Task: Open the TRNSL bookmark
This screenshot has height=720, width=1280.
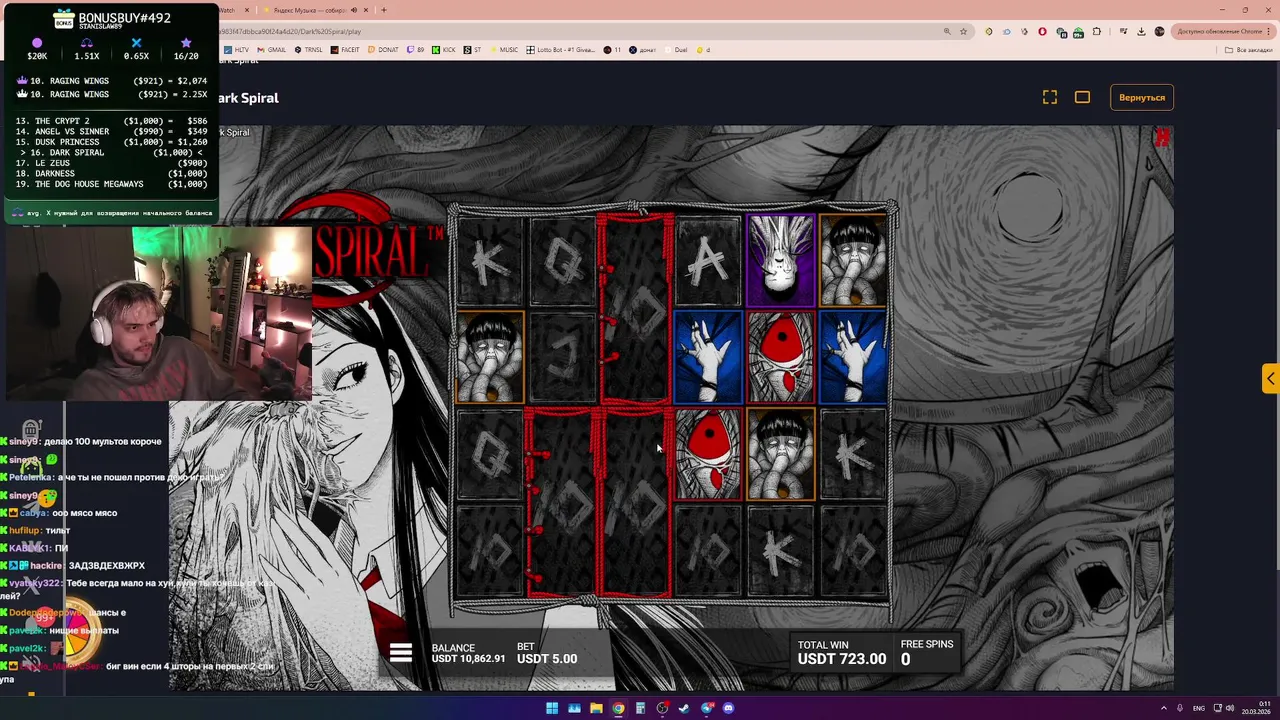Action: coord(308,49)
